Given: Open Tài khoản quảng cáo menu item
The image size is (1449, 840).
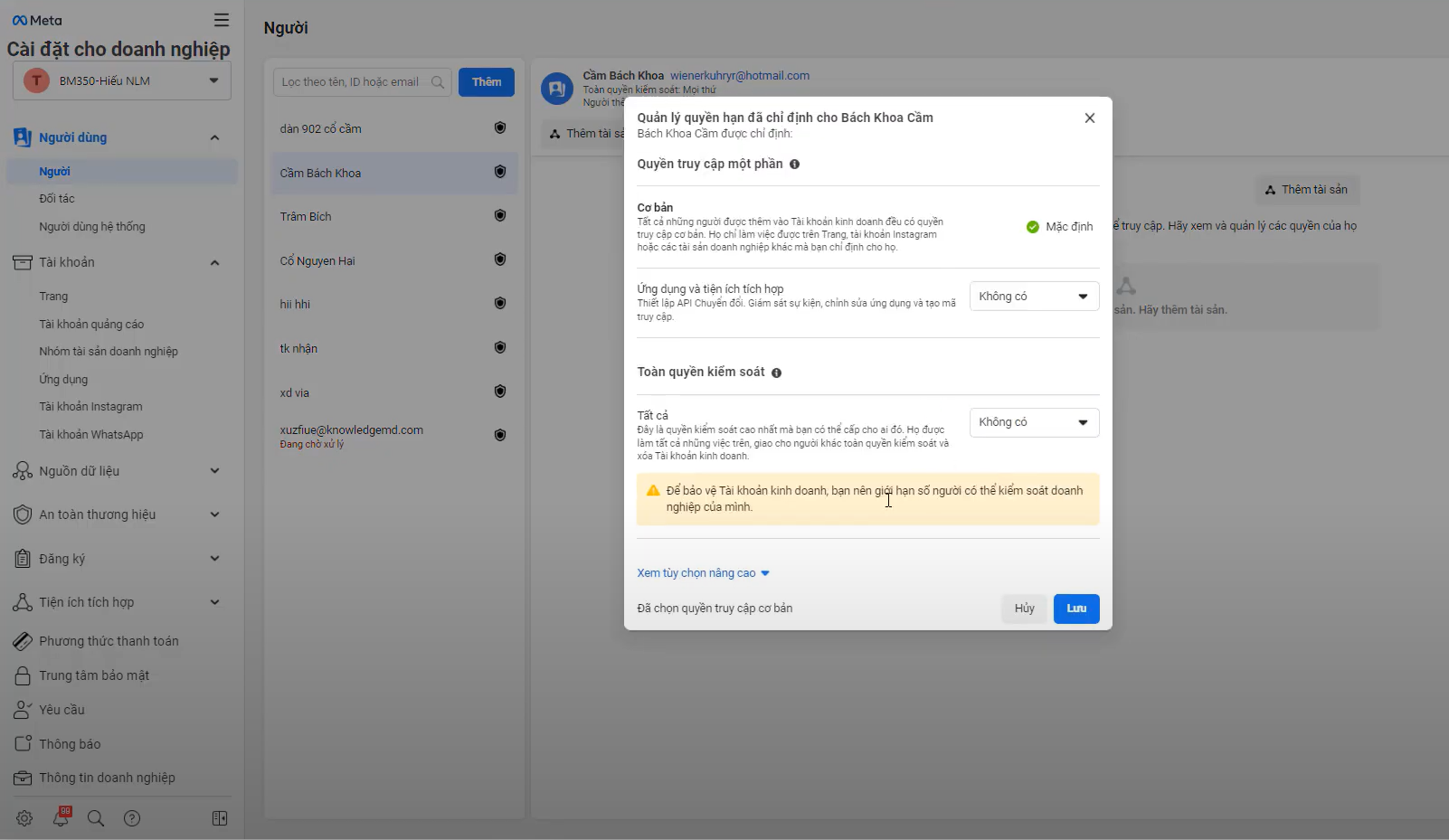Looking at the screenshot, I should coord(91,325).
